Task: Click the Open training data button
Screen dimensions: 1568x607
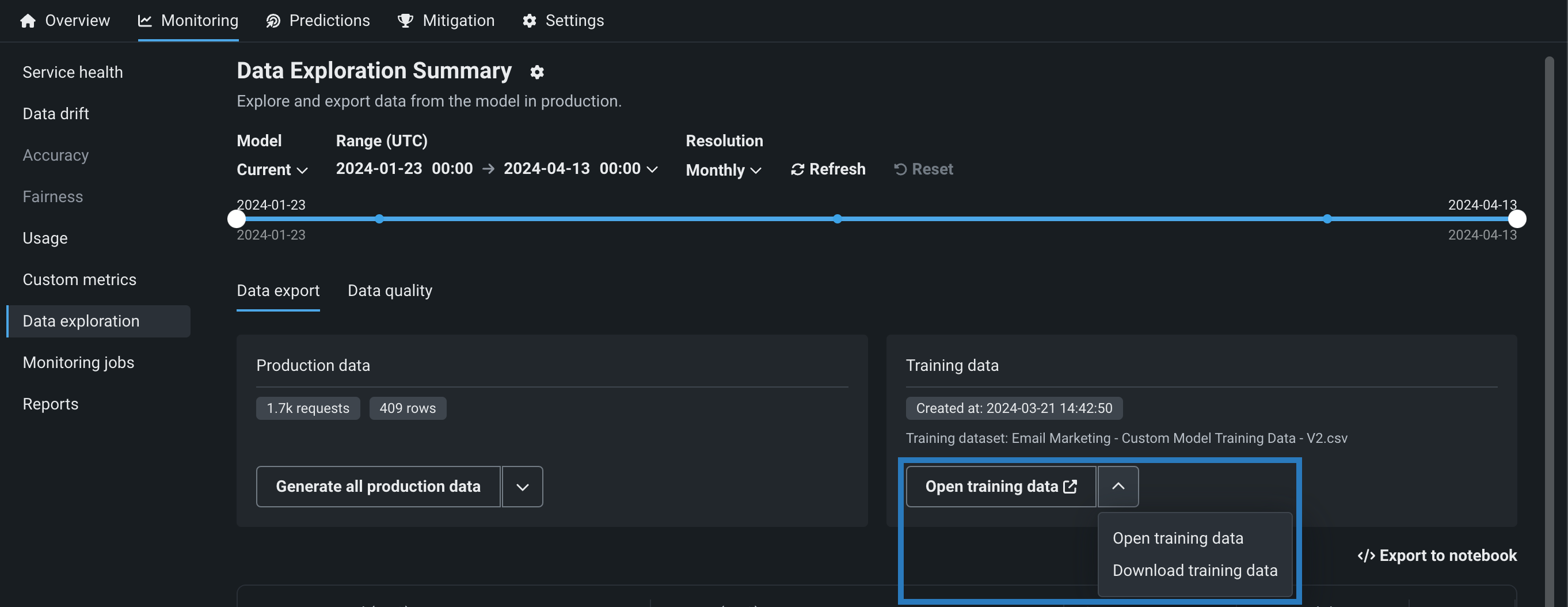Action: click(x=1000, y=487)
